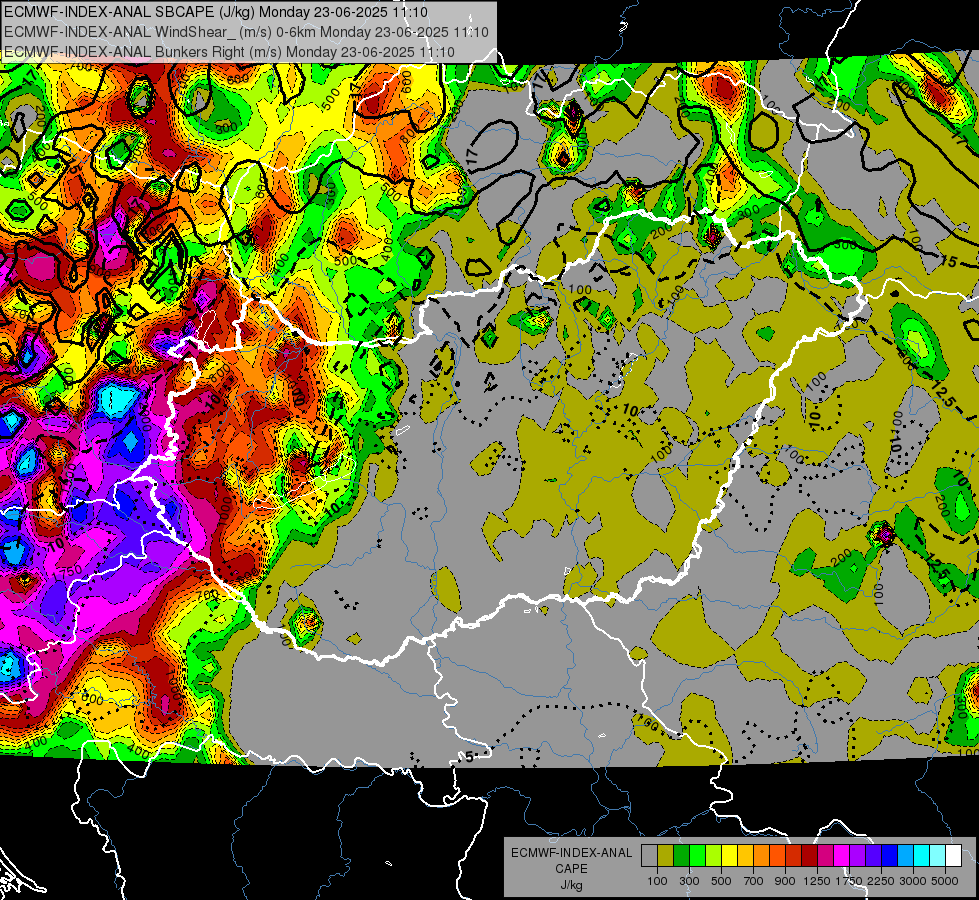
Task: Click the Bunkers Right (m/s) header line
Action: point(229,52)
